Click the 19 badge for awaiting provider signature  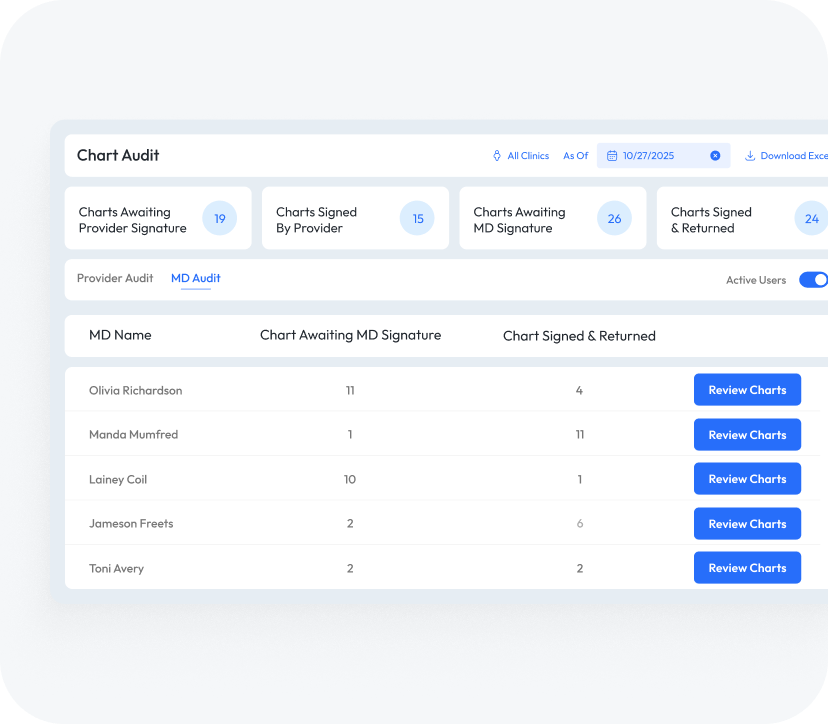(219, 219)
